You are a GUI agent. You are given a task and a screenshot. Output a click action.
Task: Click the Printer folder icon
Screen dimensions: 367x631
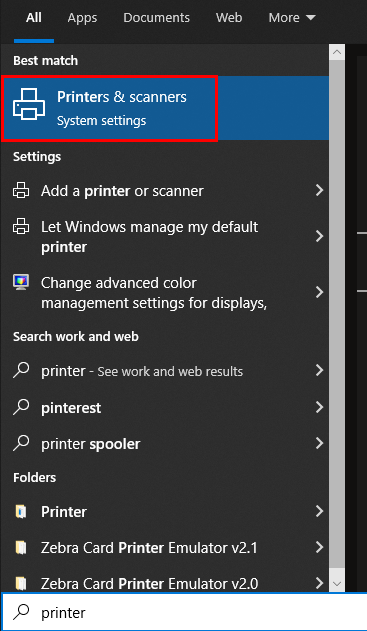click(21, 511)
